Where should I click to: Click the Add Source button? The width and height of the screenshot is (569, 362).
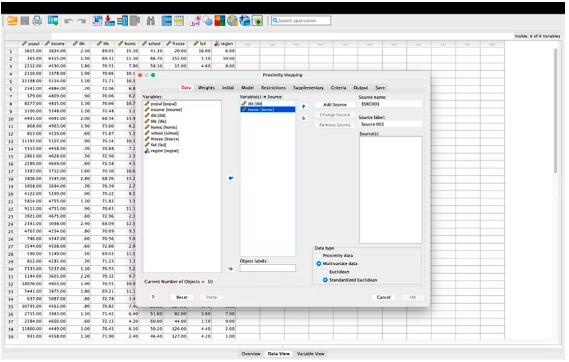coord(335,104)
